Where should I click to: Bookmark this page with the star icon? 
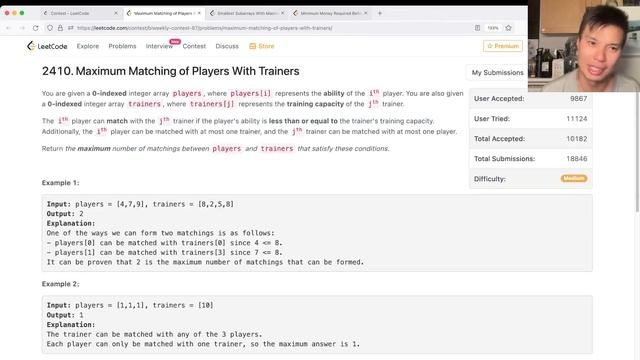[x=509, y=28]
